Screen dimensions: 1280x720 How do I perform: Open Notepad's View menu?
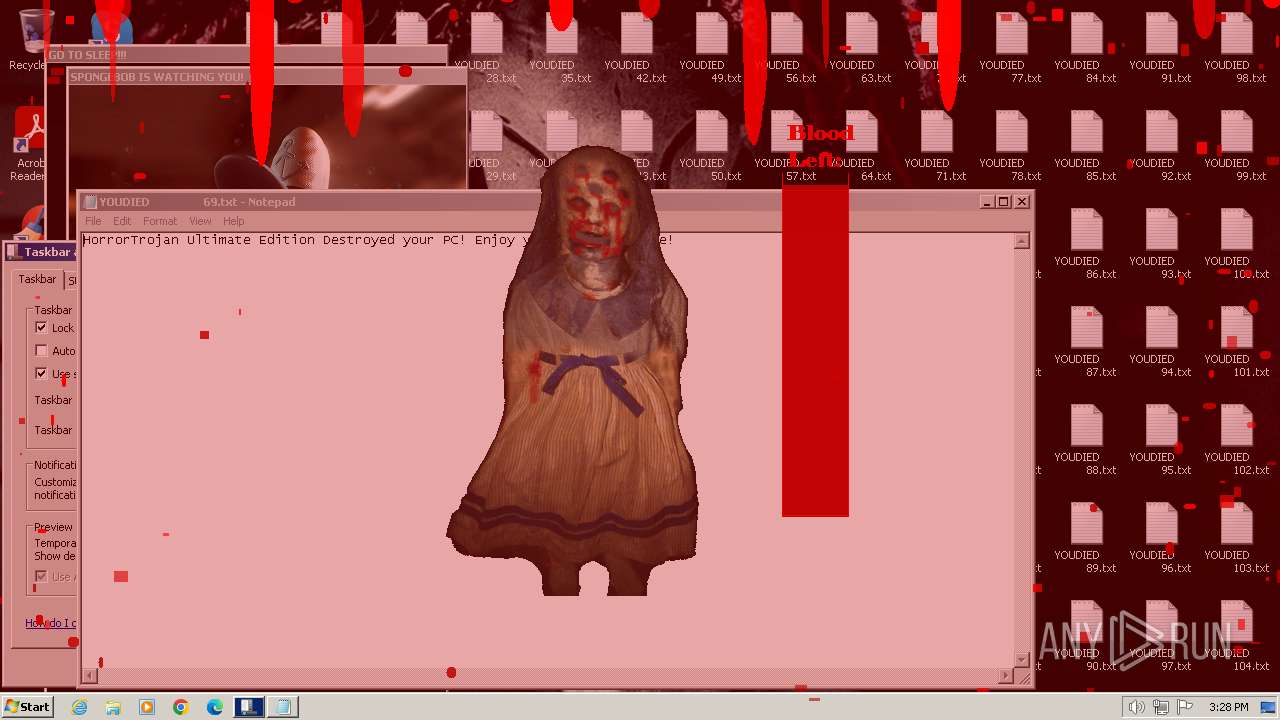point(200,221)
